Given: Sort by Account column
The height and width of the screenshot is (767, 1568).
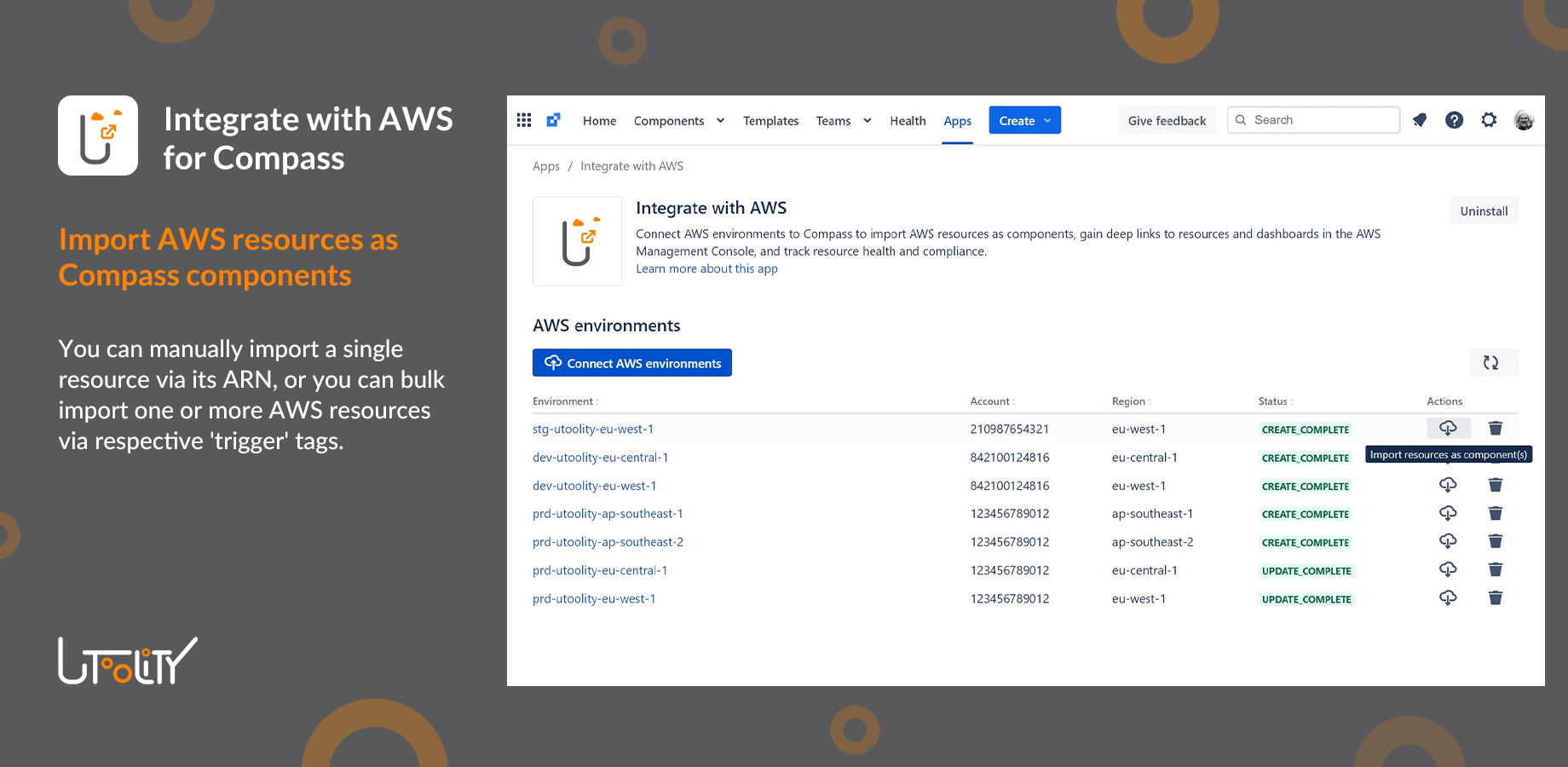Looking at the screenshot, I should pos(993,401).
